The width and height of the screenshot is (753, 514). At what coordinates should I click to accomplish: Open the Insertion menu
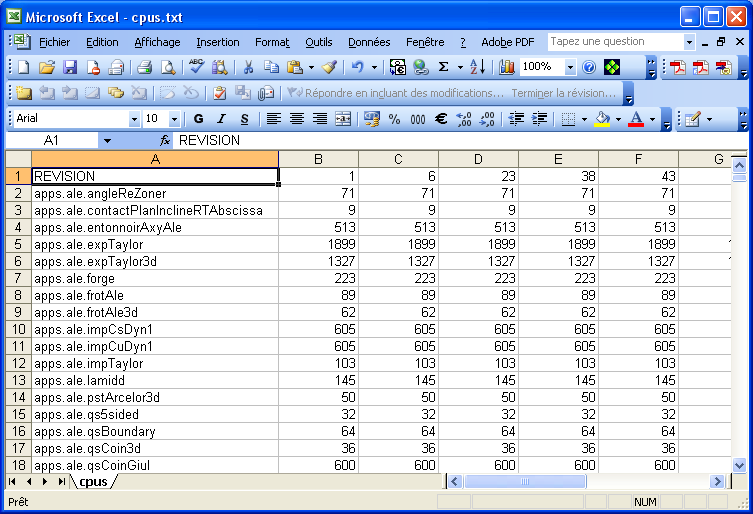click(218, 42)
